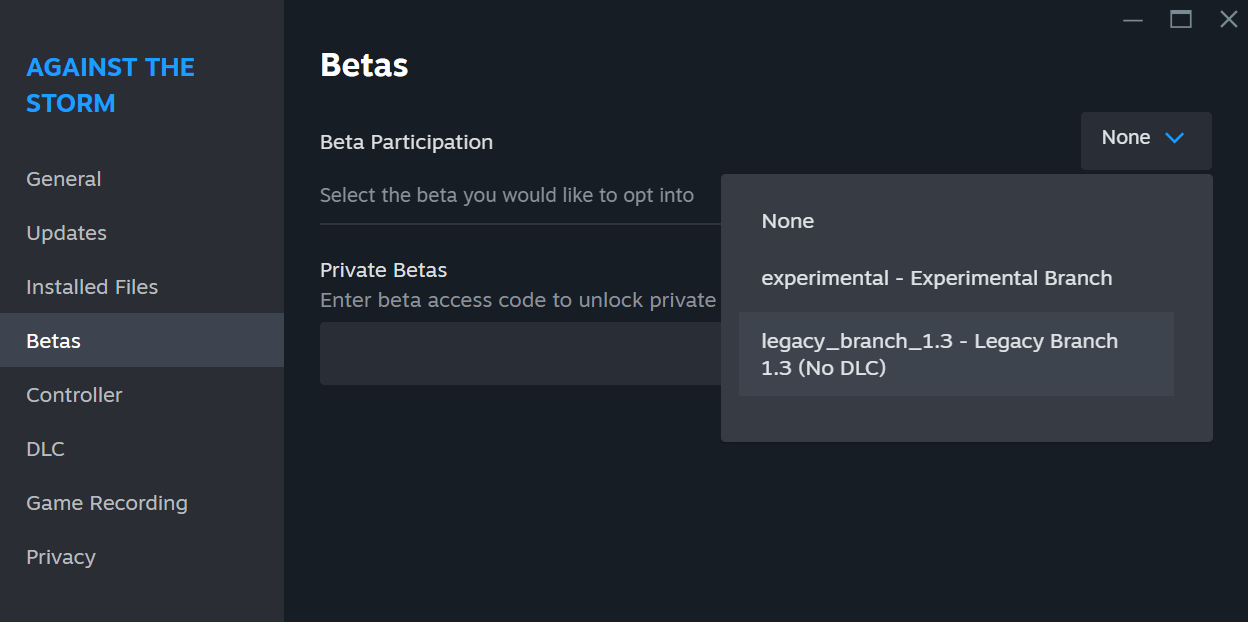The height and width of the screenshot is (622, 1248).
Task: Choose None from the beta list
Action: tap(788, 221)
